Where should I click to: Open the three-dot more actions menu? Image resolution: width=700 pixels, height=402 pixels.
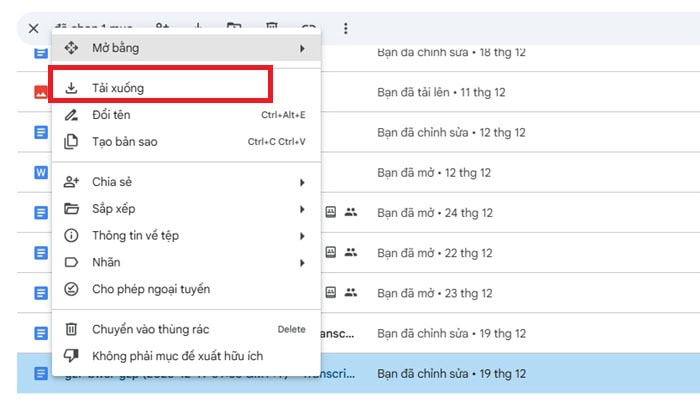pos(346,29)
